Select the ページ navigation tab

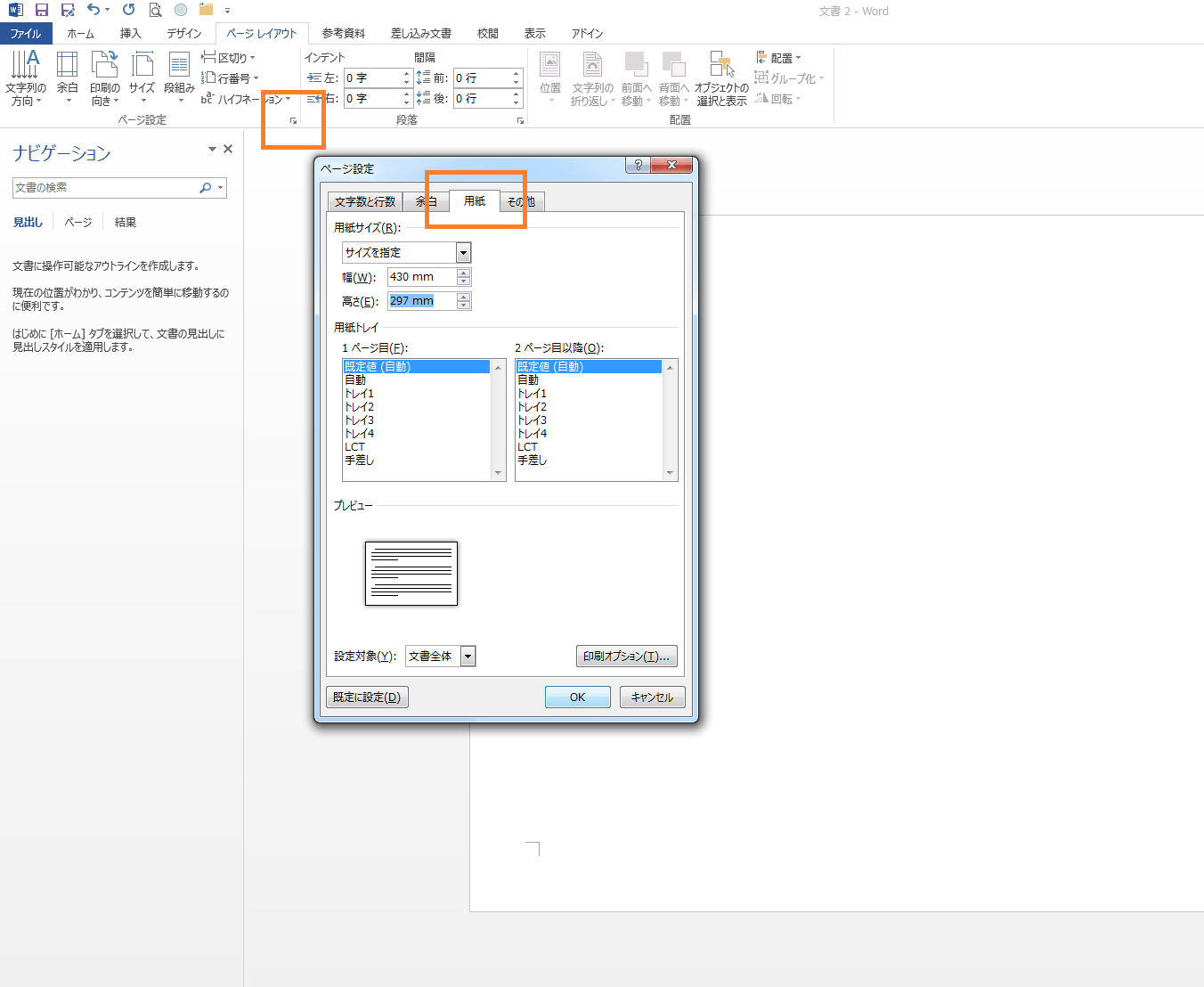78,222
